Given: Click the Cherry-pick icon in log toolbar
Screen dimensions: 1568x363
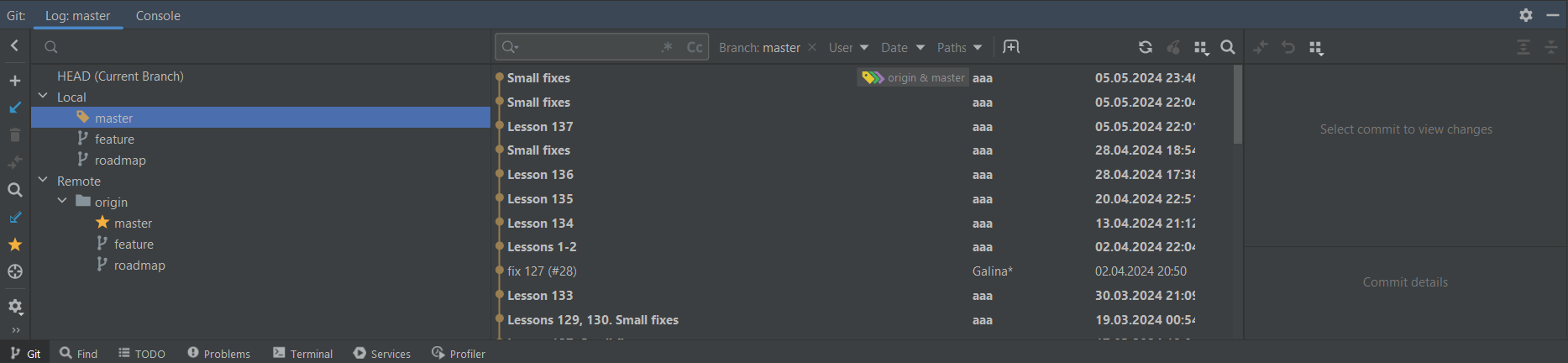Looking at the screenshot, I should [1173, 47].
